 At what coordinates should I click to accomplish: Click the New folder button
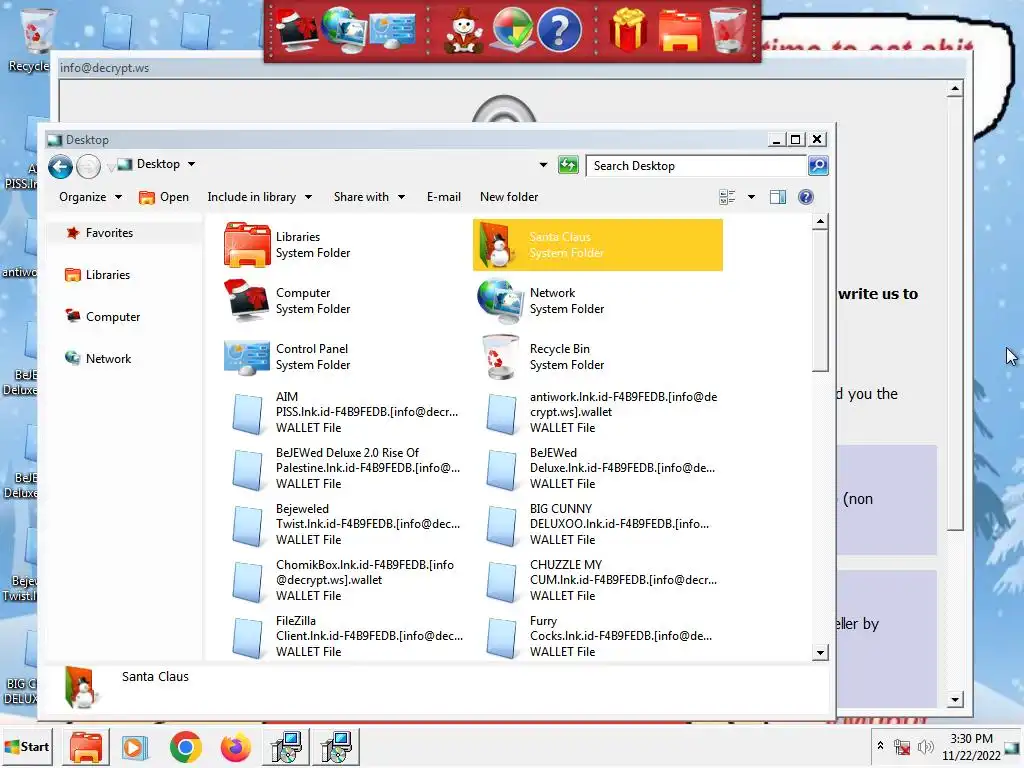coord(509,197)
